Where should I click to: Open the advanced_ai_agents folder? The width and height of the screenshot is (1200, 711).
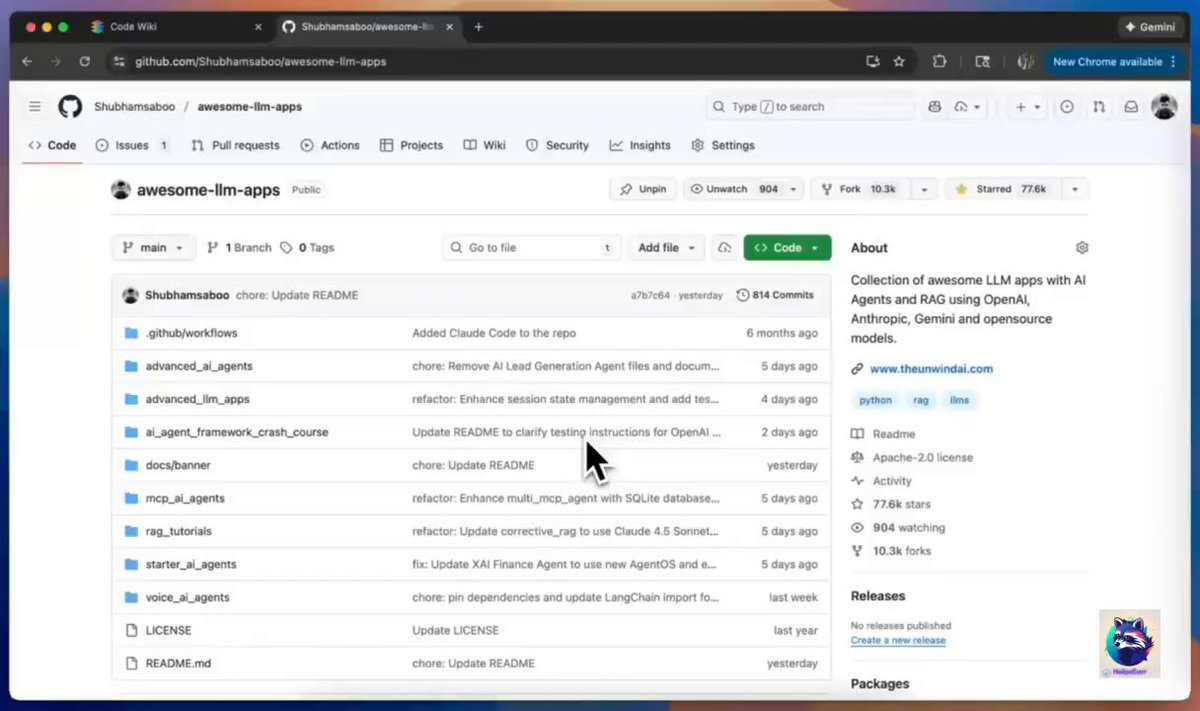click(x=199, y=366)
